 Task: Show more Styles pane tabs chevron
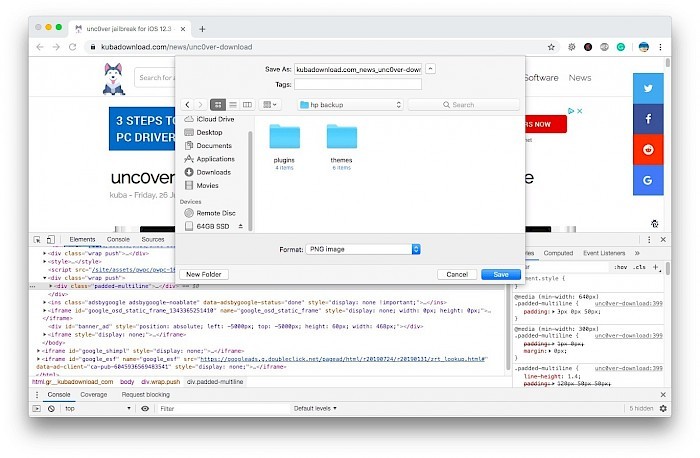(637, 253)
